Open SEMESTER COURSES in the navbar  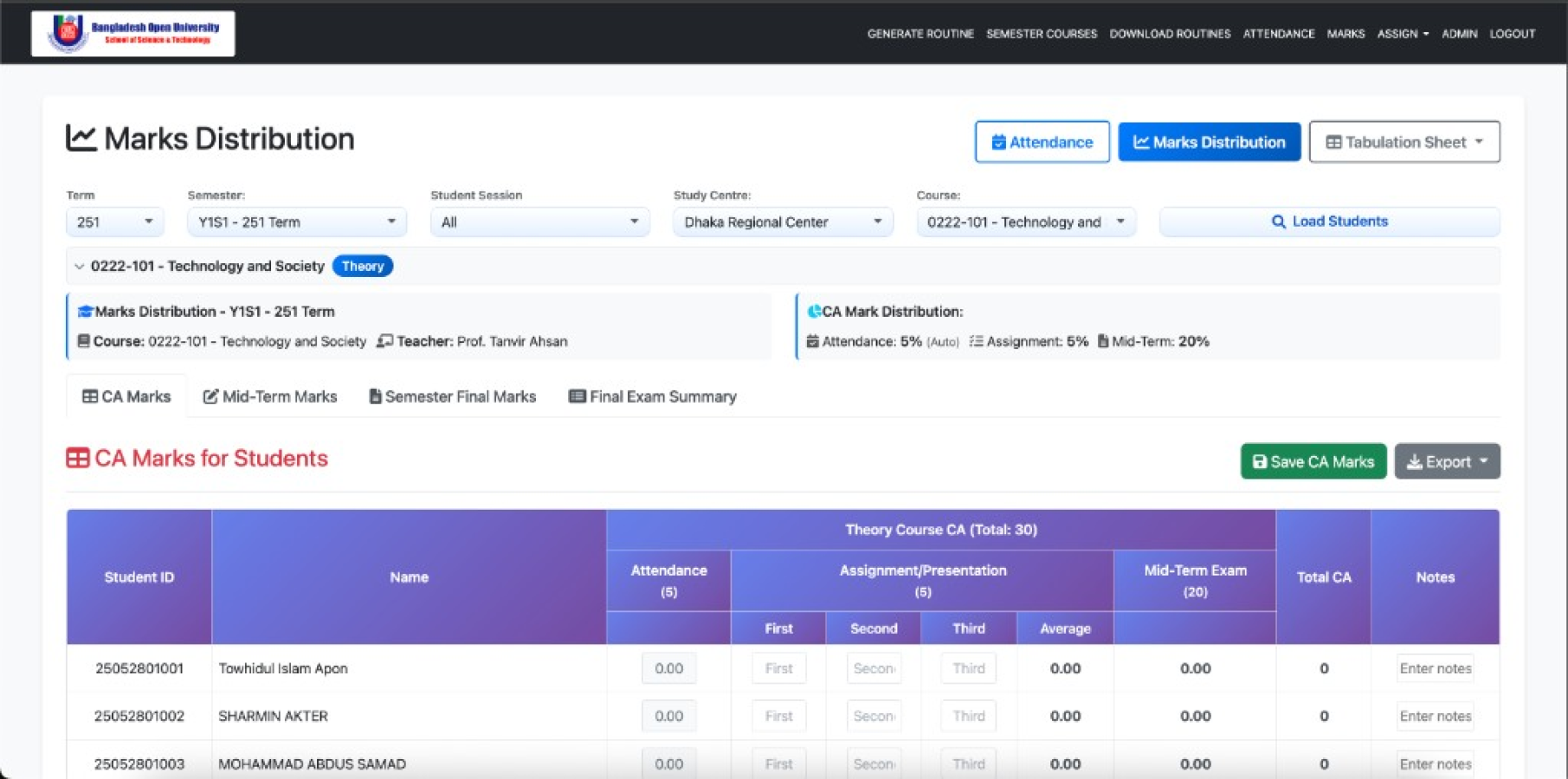[1042, 34]
